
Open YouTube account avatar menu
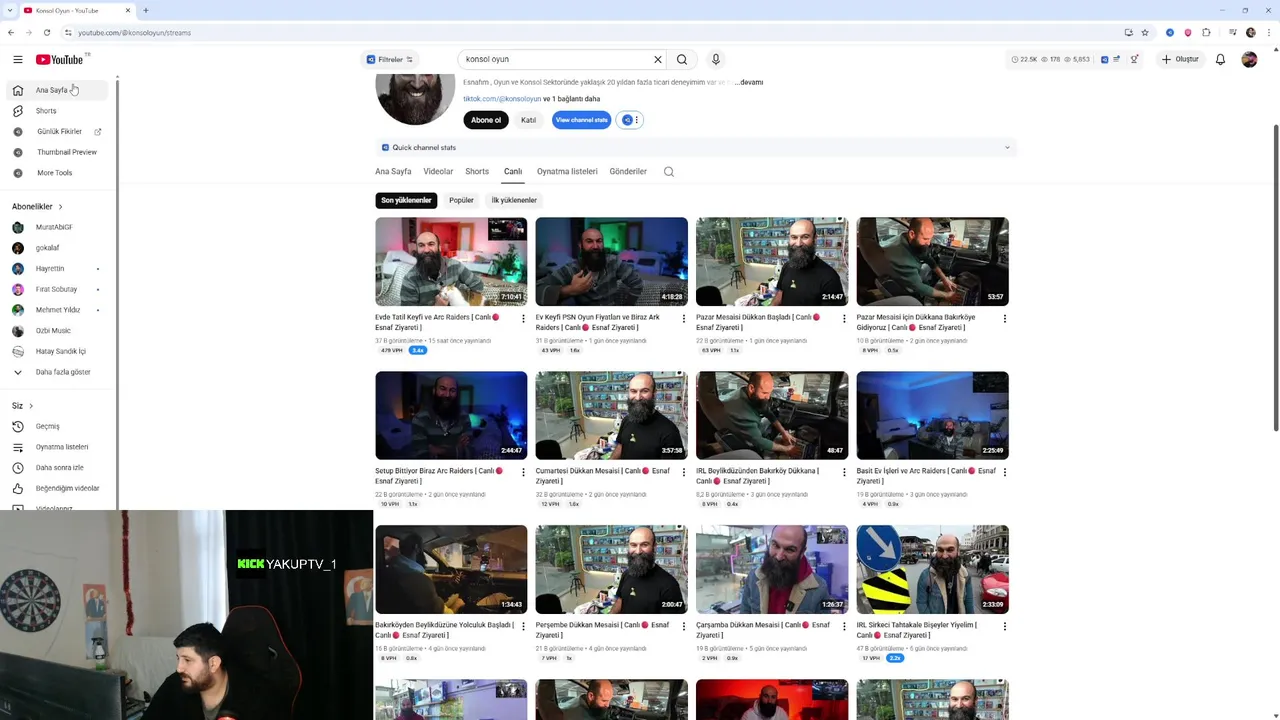1249,59
